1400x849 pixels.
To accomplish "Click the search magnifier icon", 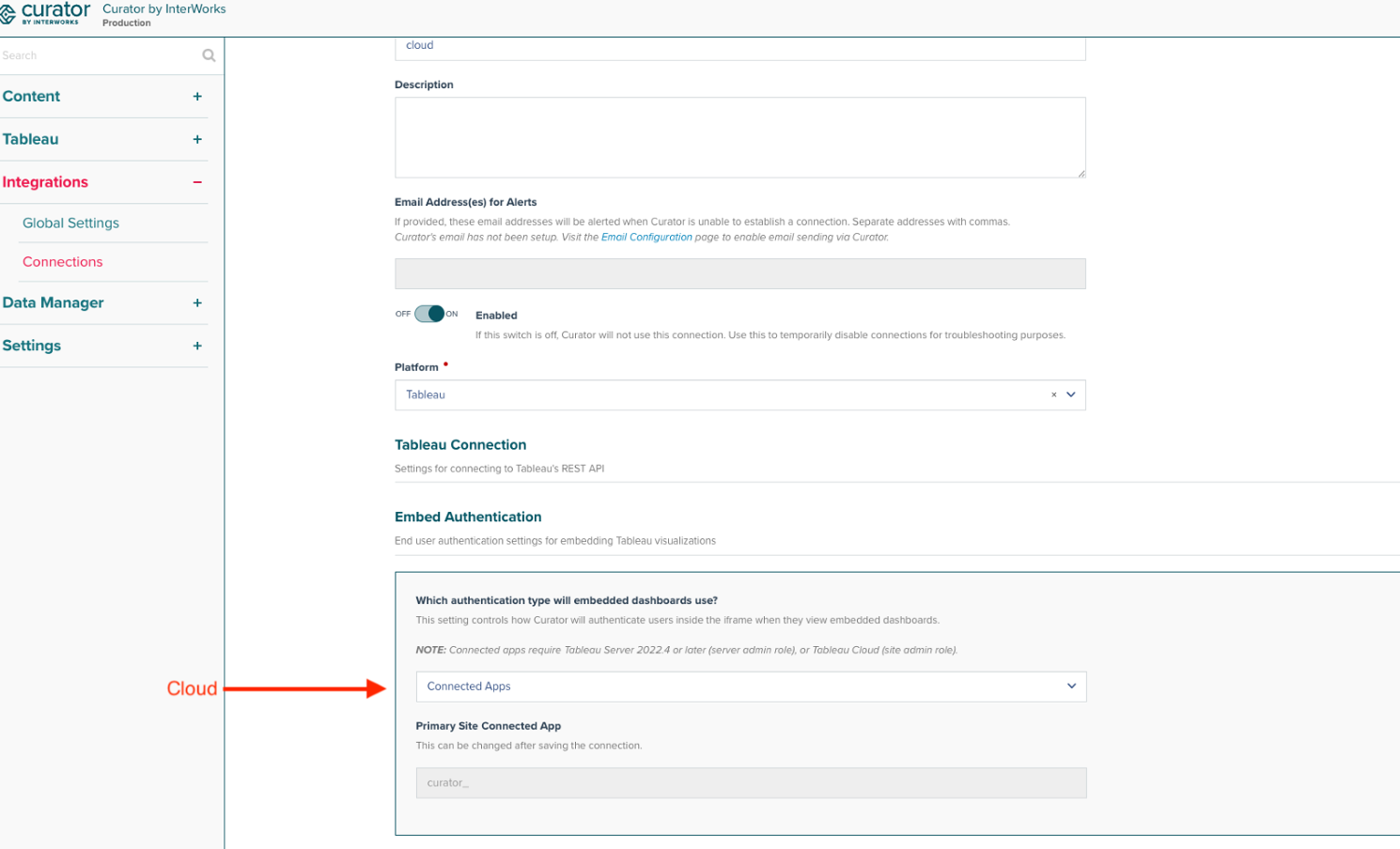I will (x=209, y=55).
